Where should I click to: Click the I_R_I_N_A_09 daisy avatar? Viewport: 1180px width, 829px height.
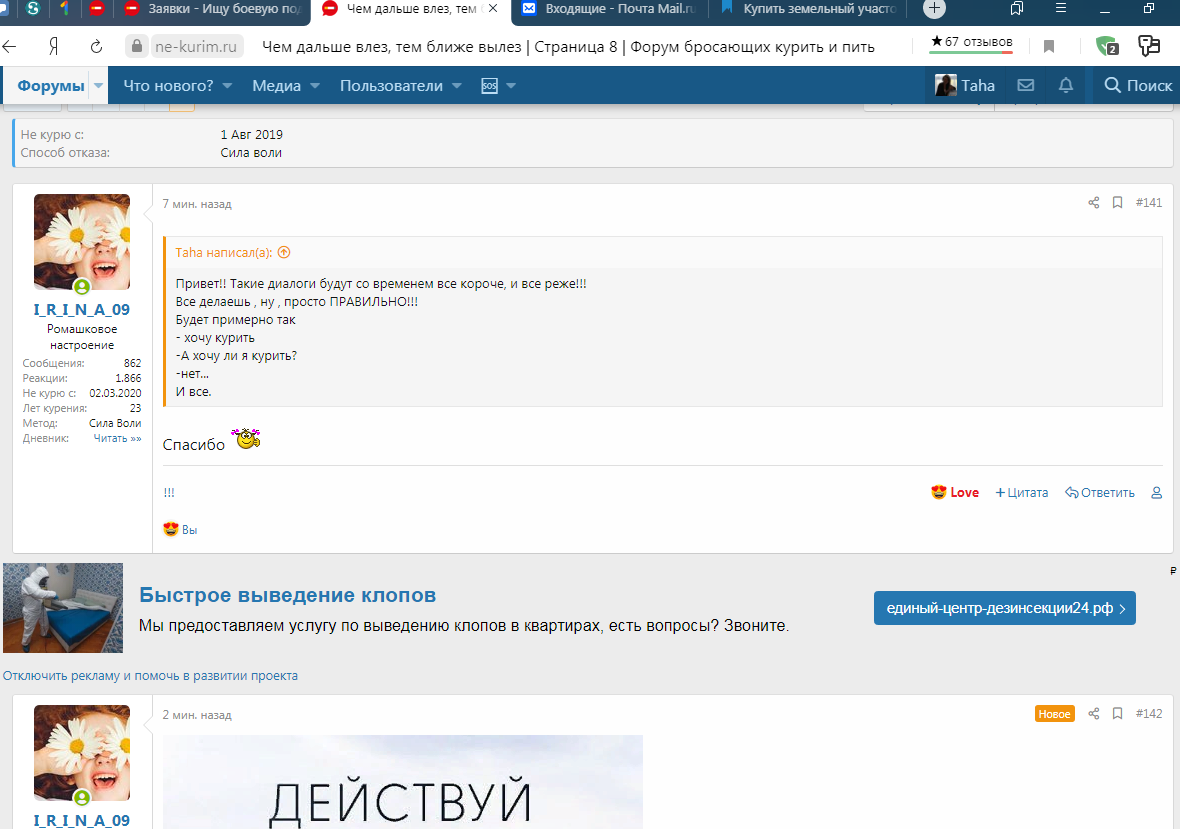pyautogui.click(x=81, y=242)
